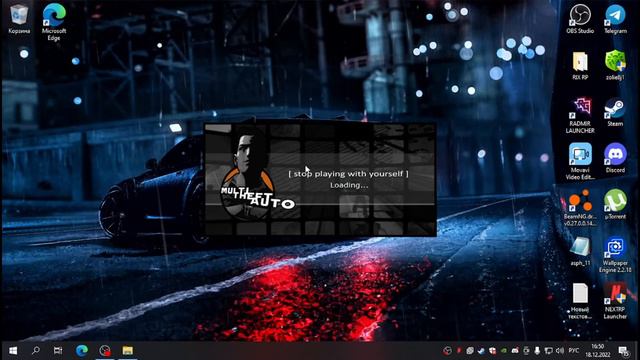Click the Windows Security shield tray icon
This screenshot has width=640, height=360.
pos(493,351)
